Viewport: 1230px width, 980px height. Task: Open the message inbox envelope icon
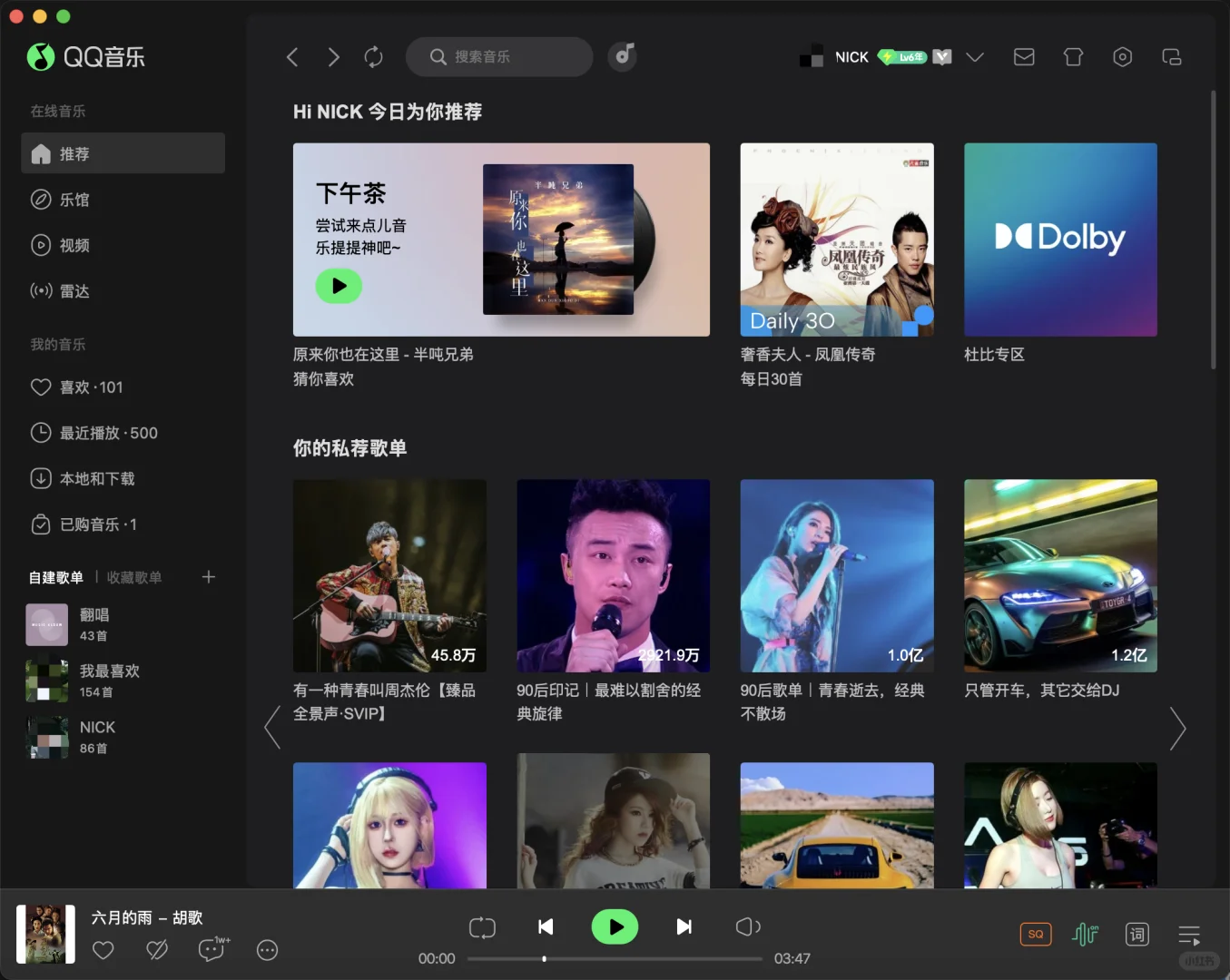coord(1024,56)
